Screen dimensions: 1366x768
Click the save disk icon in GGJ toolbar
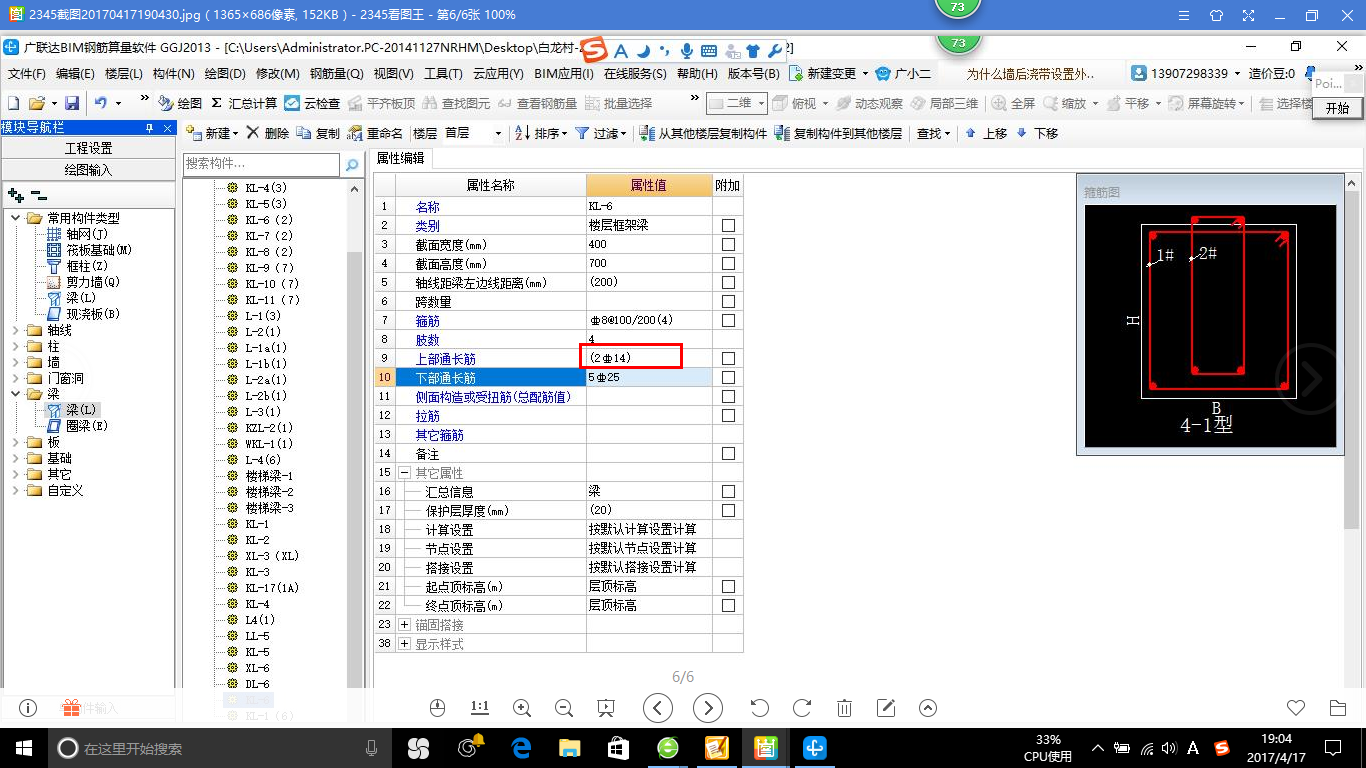72,103
